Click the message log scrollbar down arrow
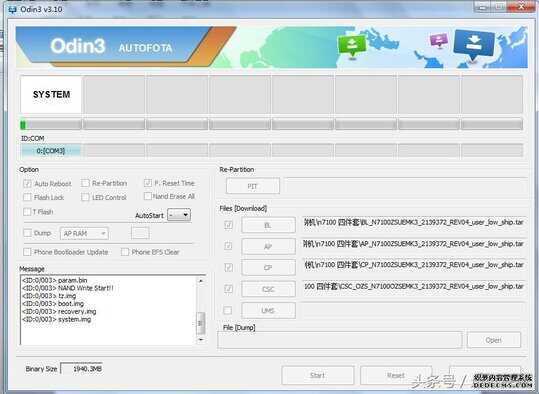The image size is (539, 394). 201,340
